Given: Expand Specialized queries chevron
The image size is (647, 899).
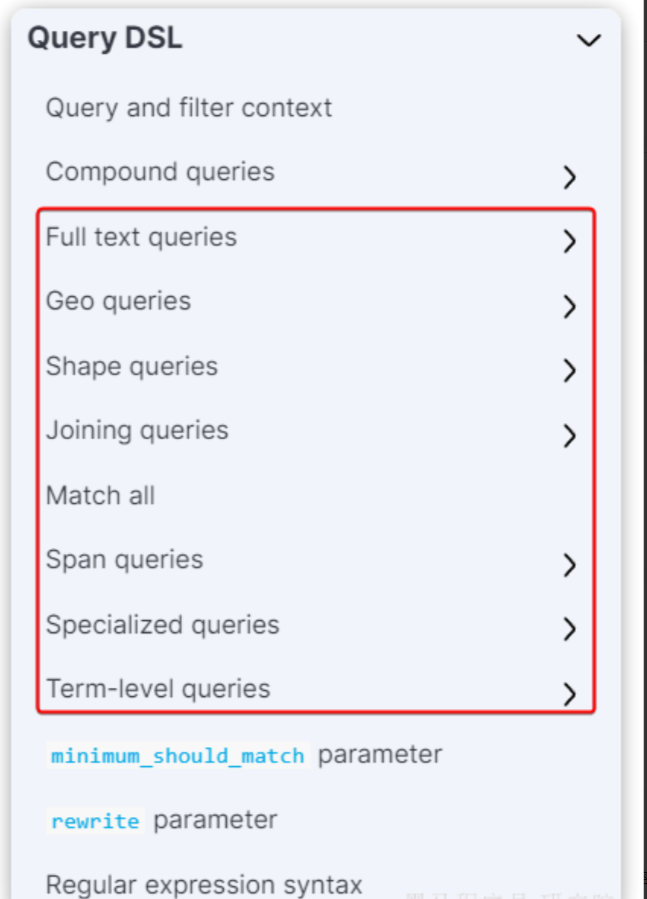Looking at the screenshot, I should tap(569, 629).
